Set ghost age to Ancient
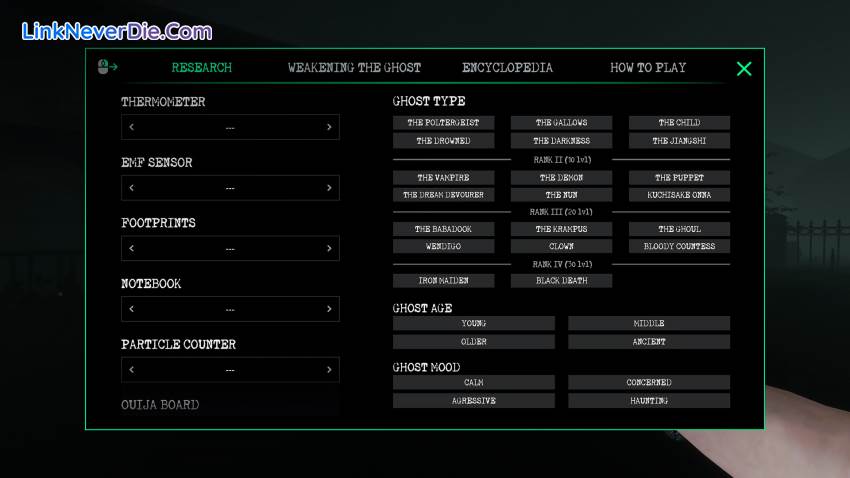The height and width of the screenshot is (478, 850). tap(649, 342)
